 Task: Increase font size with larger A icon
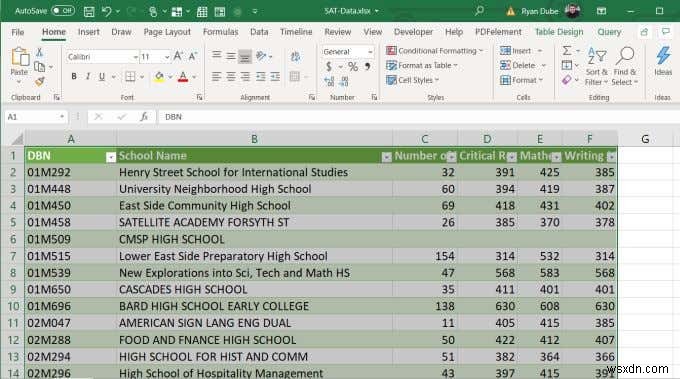tap(178, 56)
